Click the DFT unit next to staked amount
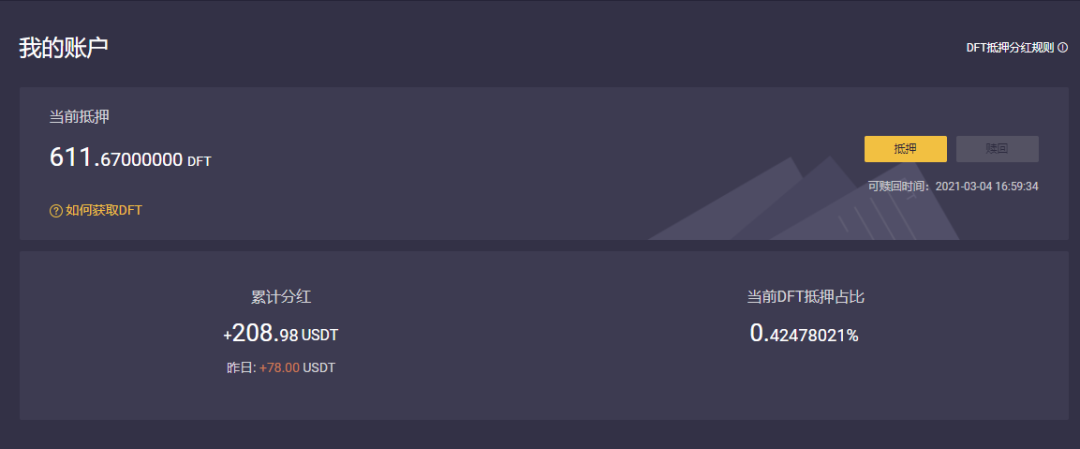 pyautogui.click(x=200, y=161)
